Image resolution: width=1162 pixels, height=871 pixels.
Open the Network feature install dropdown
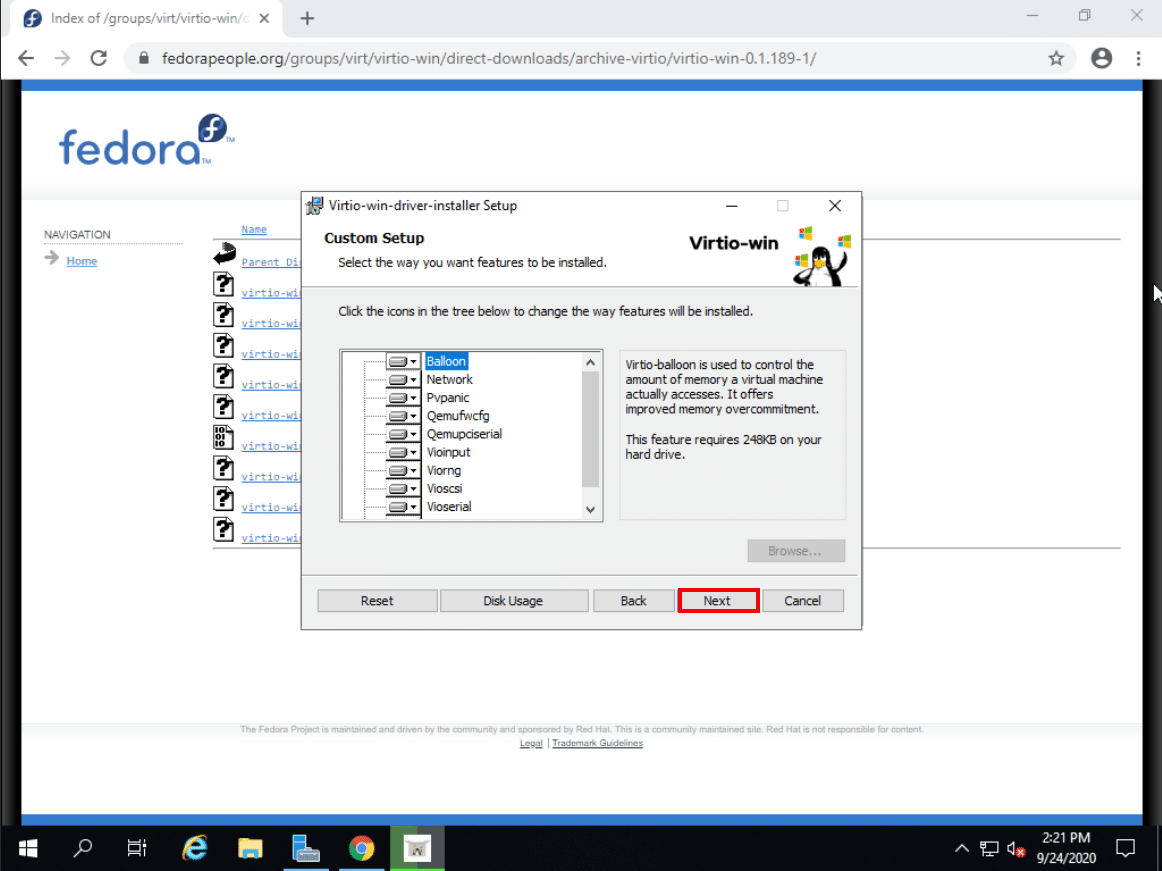(x=403, y=380)
